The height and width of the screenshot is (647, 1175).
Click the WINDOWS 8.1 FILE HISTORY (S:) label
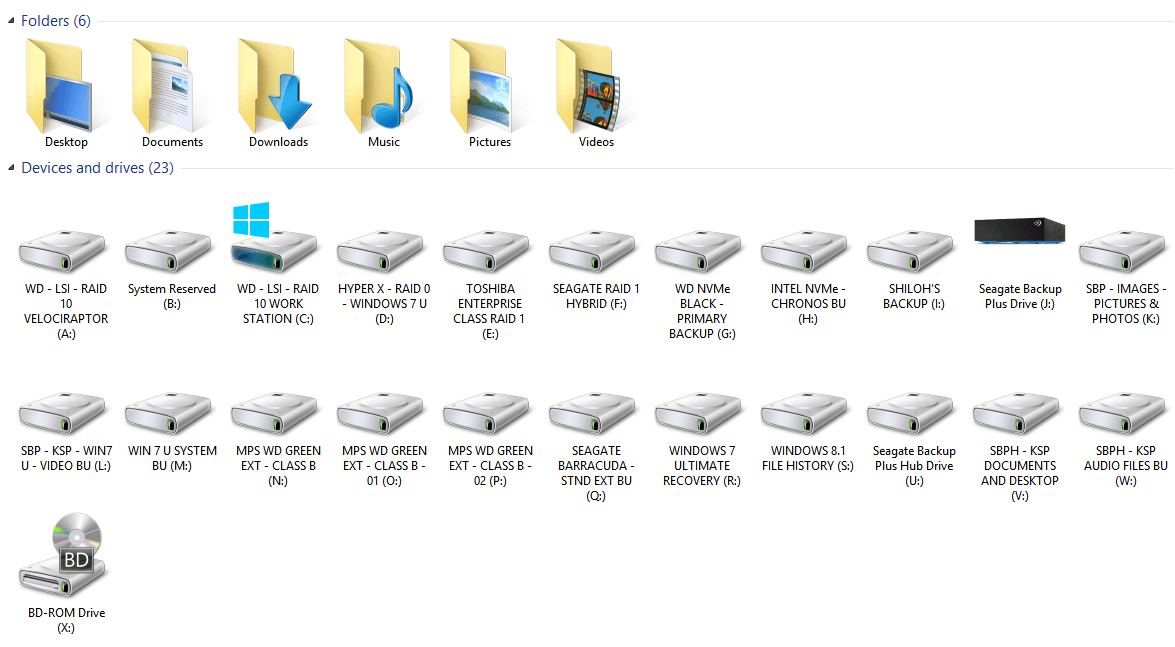tap(808, 458)
